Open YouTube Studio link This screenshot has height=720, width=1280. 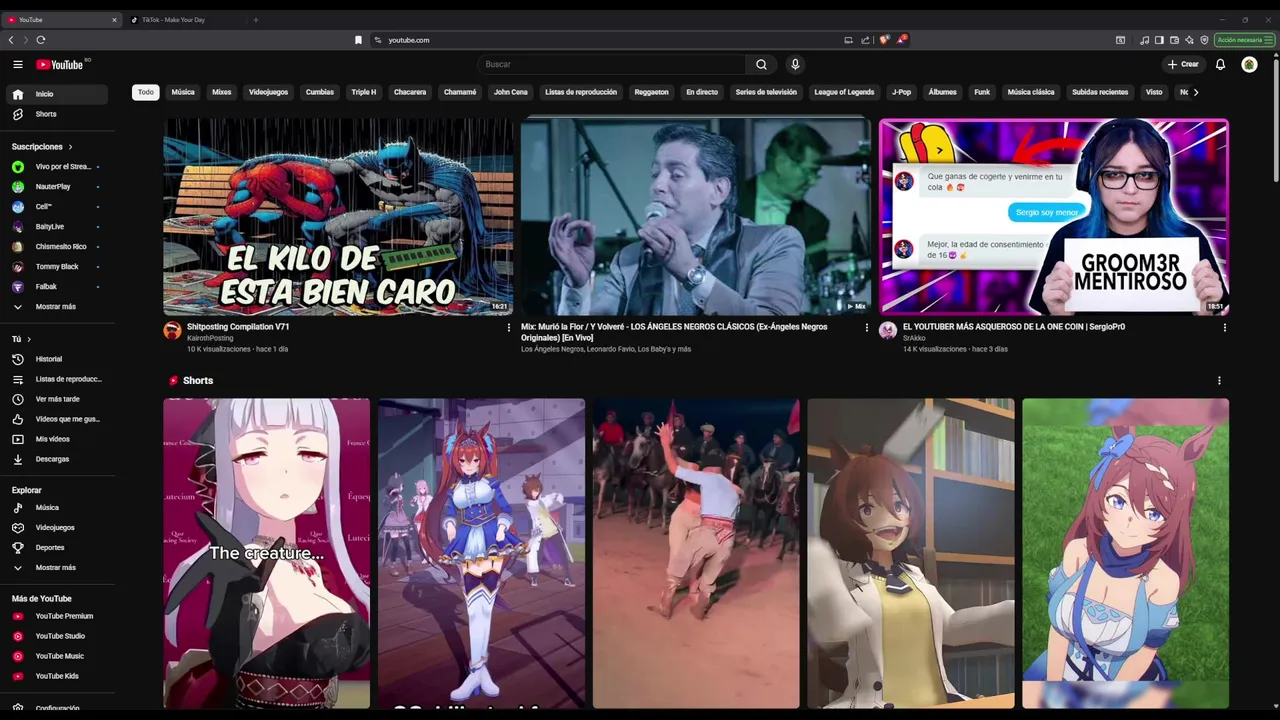click(x=55, y=636)
